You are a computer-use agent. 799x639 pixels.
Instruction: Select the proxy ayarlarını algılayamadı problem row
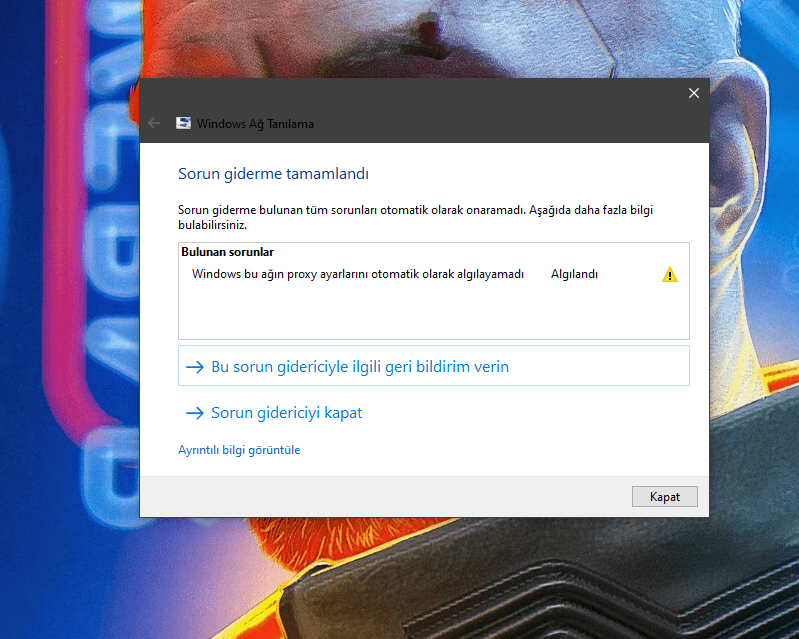[x=434, y=274]
